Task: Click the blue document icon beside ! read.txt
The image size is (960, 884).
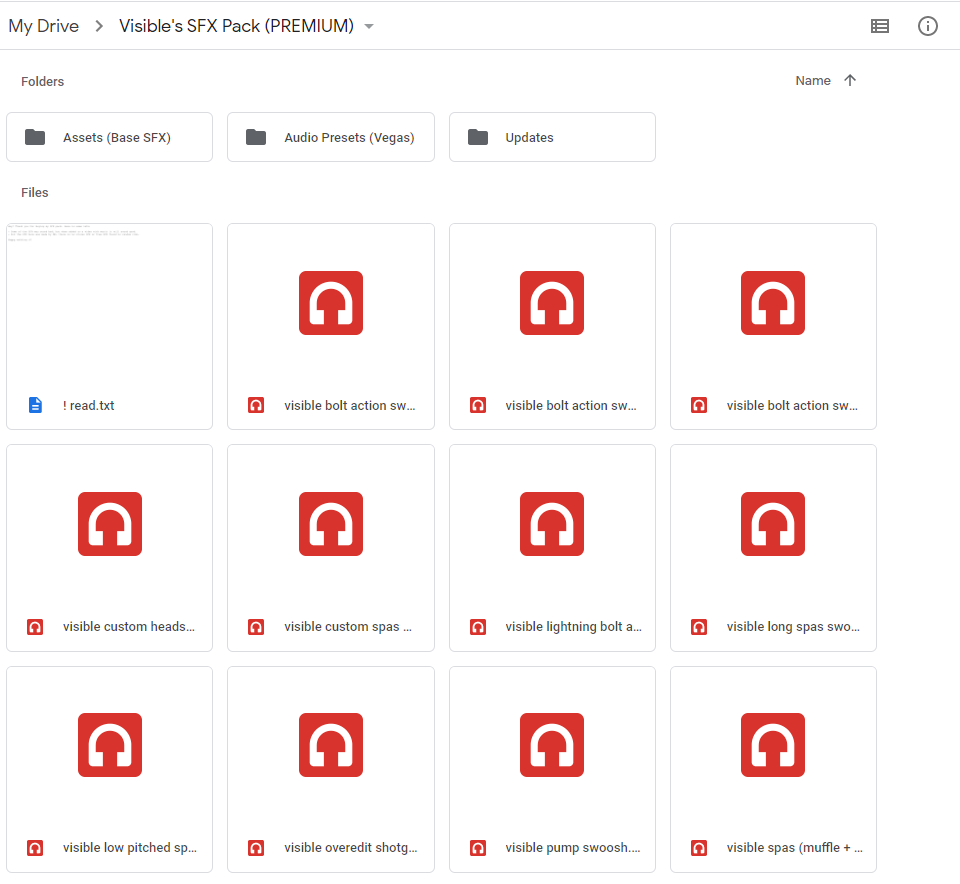Action: (x=36, y=405)
